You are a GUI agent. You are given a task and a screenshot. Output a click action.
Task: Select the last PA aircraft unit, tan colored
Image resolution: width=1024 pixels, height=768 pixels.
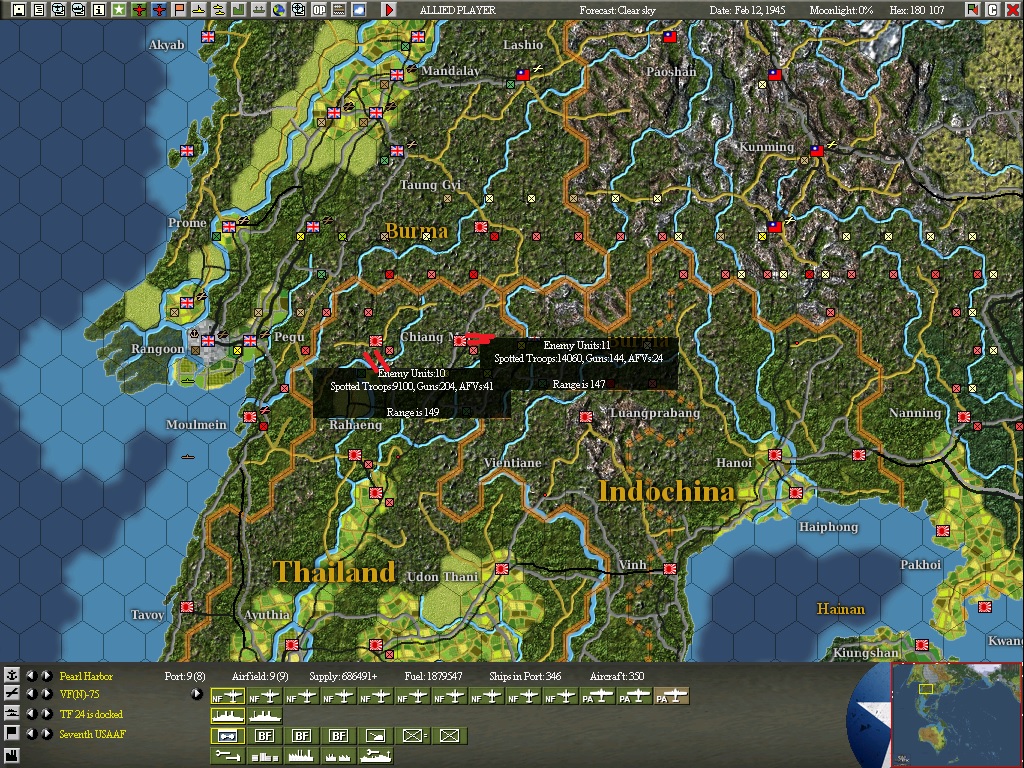point(671,697)
